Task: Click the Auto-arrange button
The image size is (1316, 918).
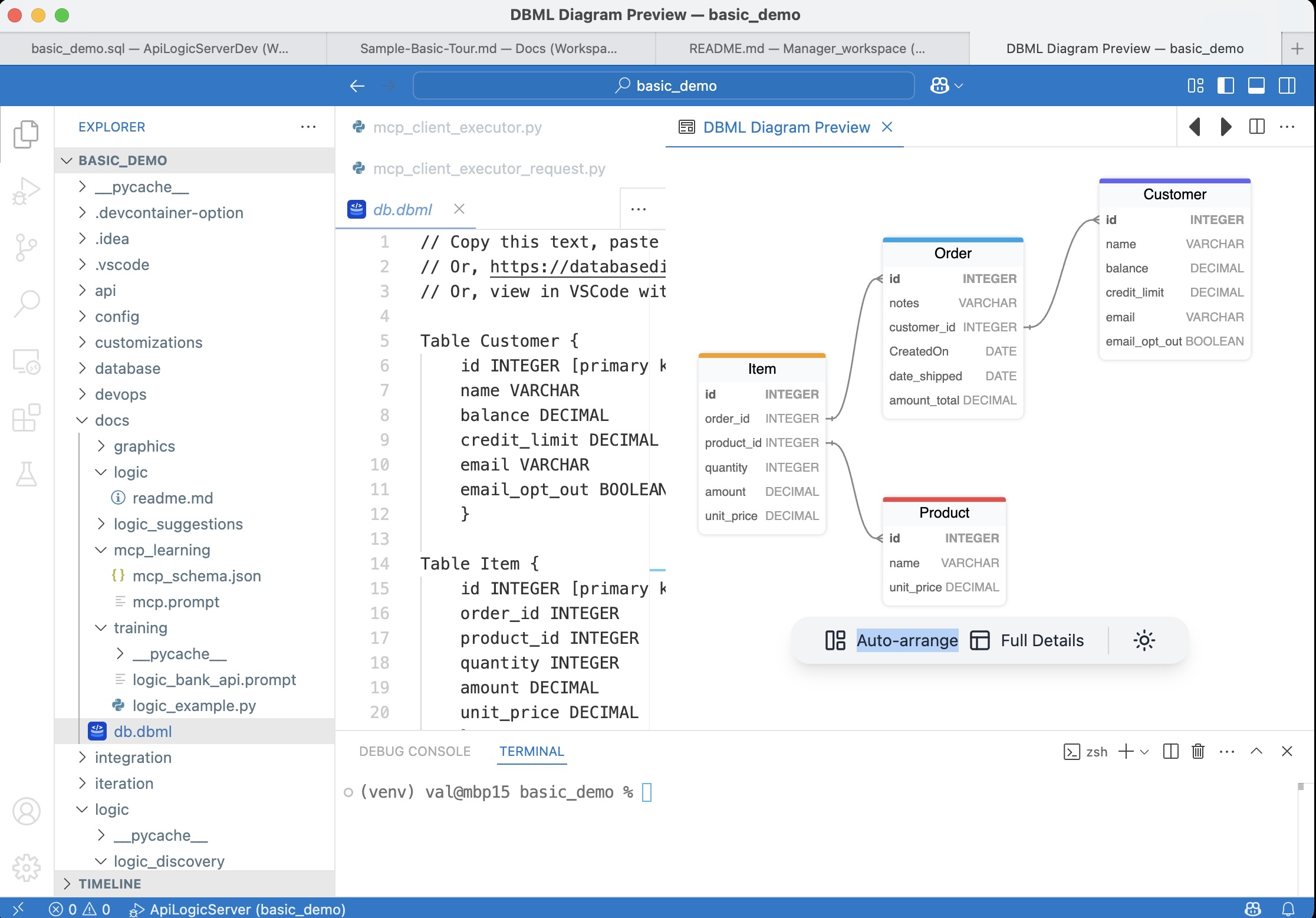Action: (x=906, y=640)
